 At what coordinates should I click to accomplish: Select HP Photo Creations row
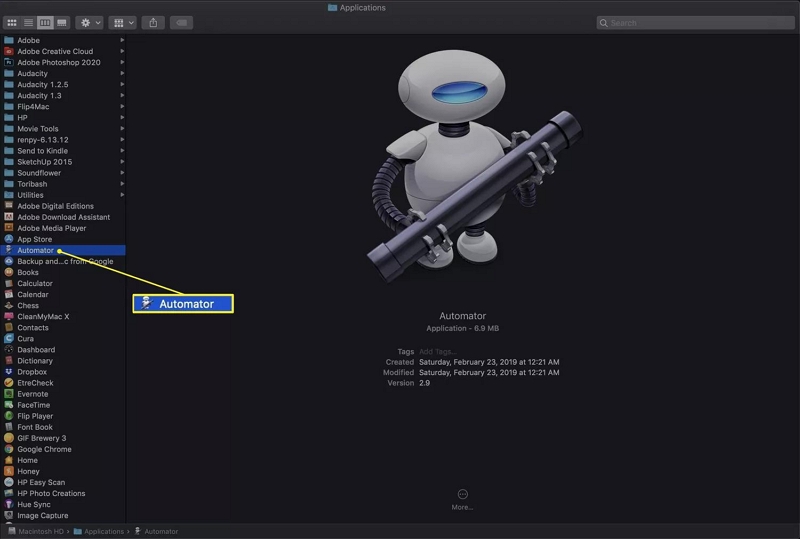tap(63, 493)
